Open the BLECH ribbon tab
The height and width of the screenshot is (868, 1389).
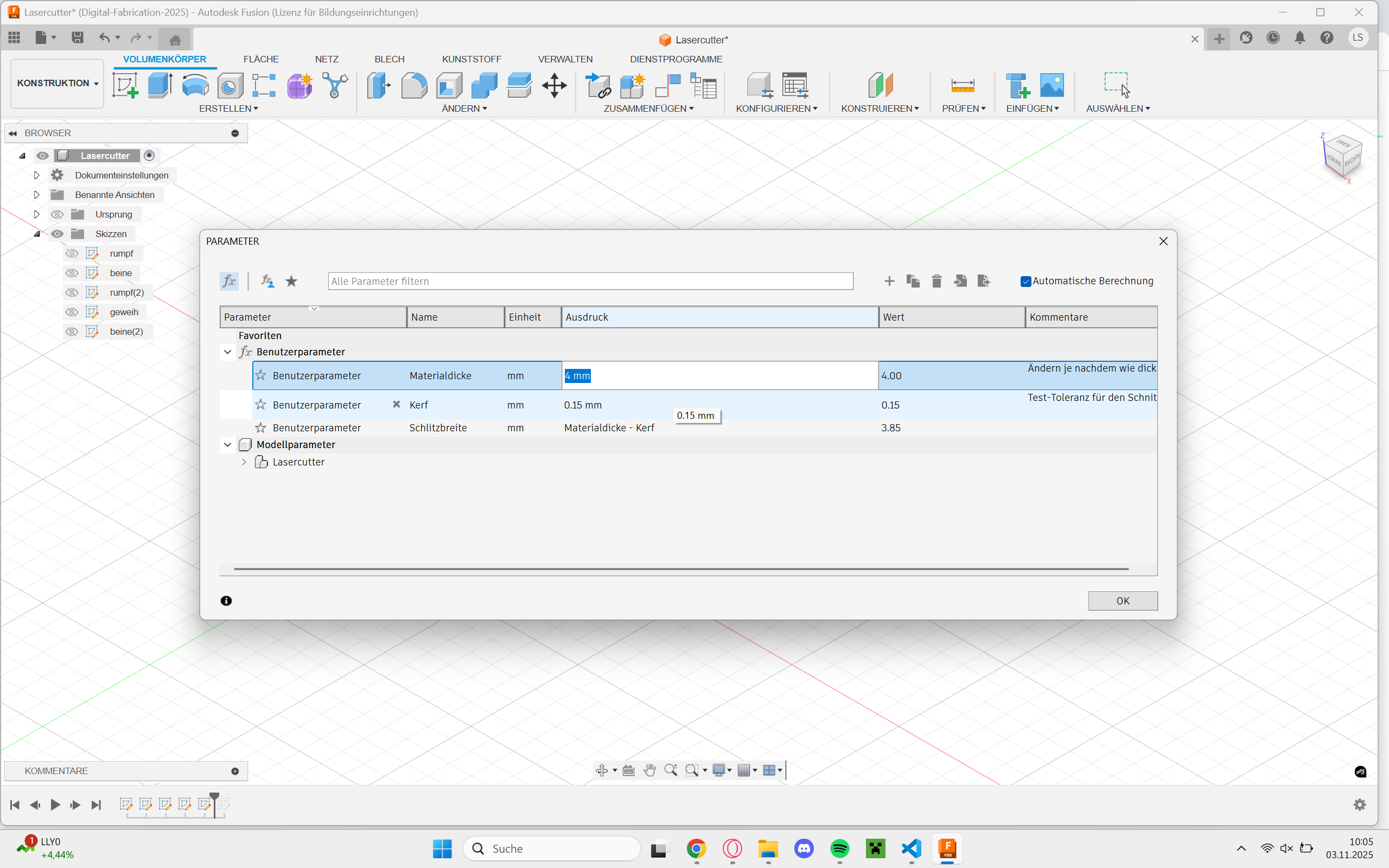coord(389,59)
